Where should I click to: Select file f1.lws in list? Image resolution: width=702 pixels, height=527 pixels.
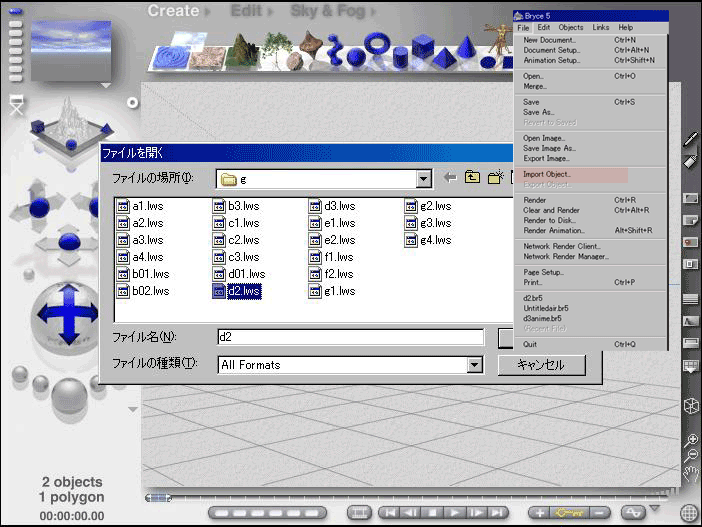tap(331, 257)
